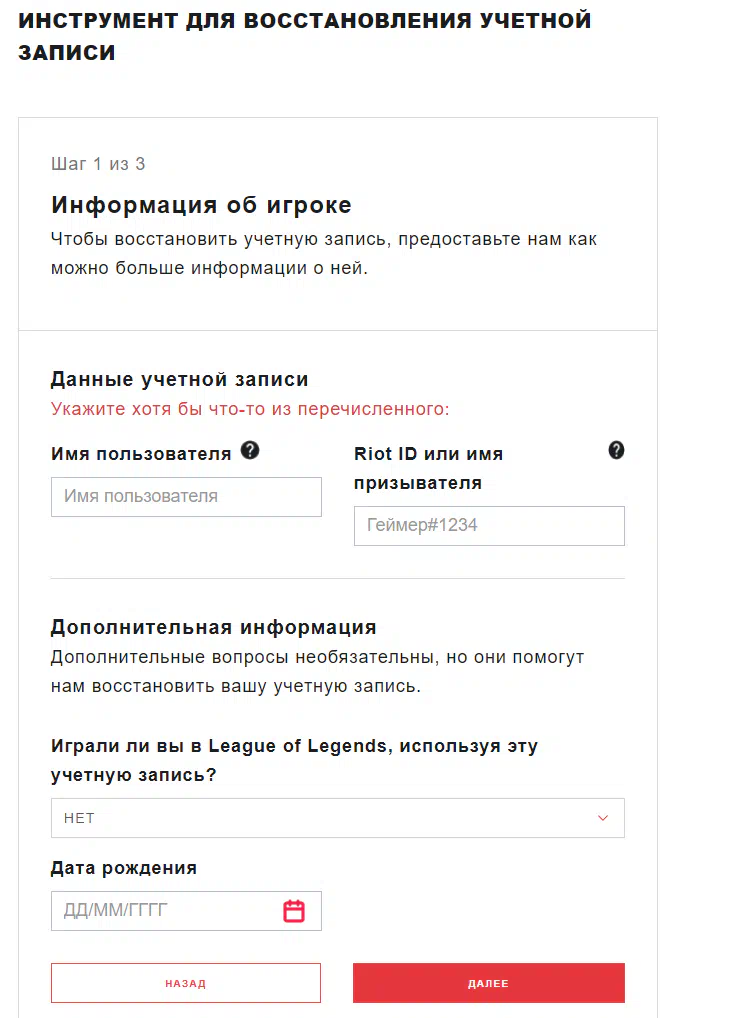Viewport: 742px width, 1018px height.
Task: Click the red Укажите хотя бы что-то notice
Action: 250,409
